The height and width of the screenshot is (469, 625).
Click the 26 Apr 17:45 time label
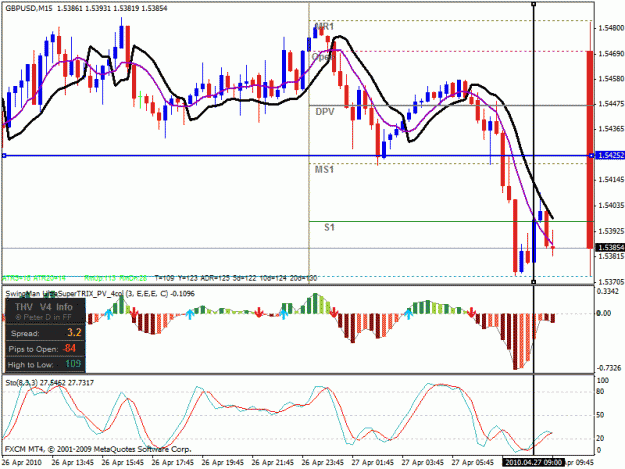click(x=173, y=463)
